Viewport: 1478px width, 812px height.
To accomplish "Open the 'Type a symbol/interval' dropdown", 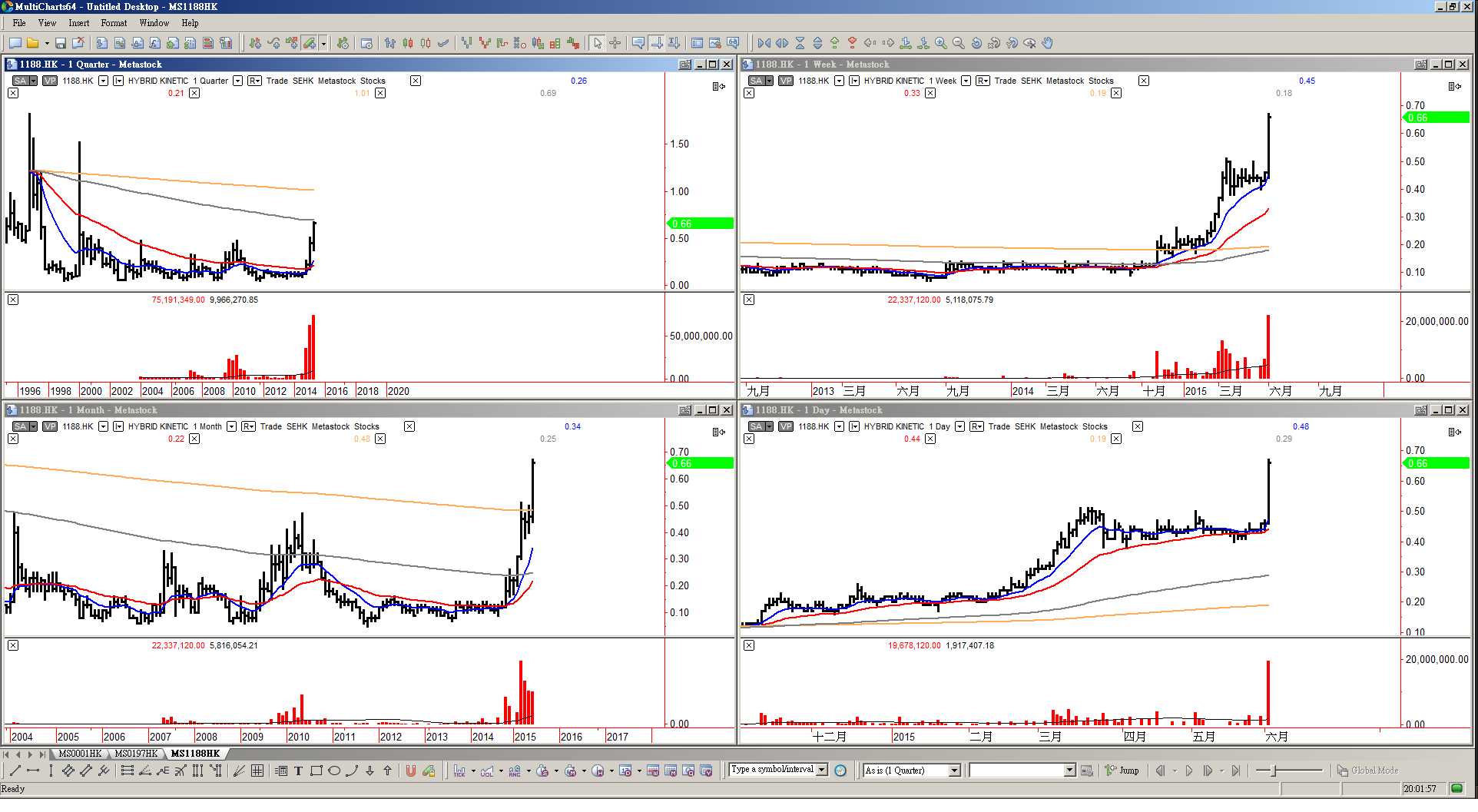I will click(821, 770).
